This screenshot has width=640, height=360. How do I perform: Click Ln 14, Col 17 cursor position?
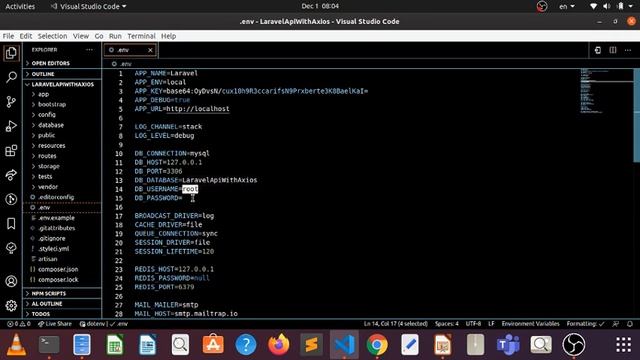point(396,324)
